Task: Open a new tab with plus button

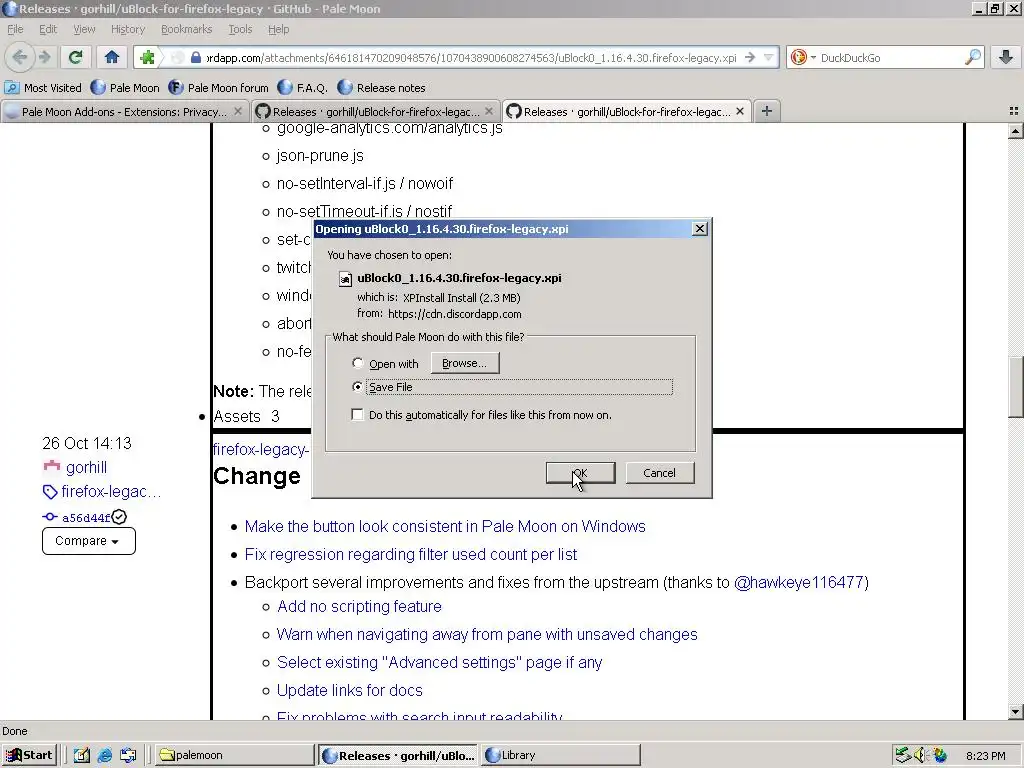Action: (767, 112)
